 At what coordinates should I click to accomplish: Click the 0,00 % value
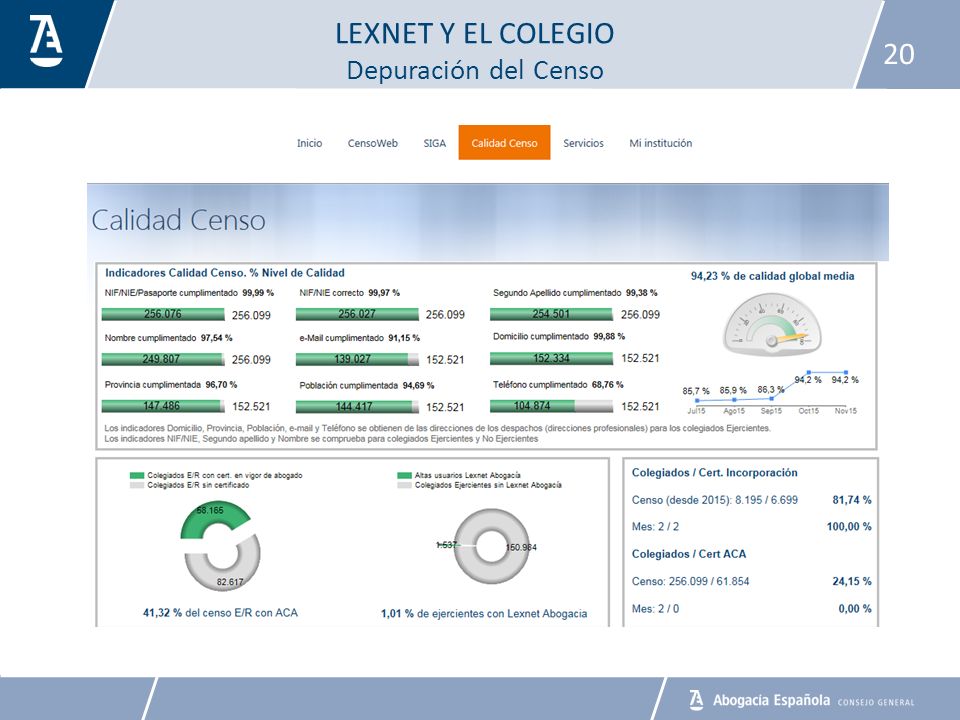click(x=855, y=609)
